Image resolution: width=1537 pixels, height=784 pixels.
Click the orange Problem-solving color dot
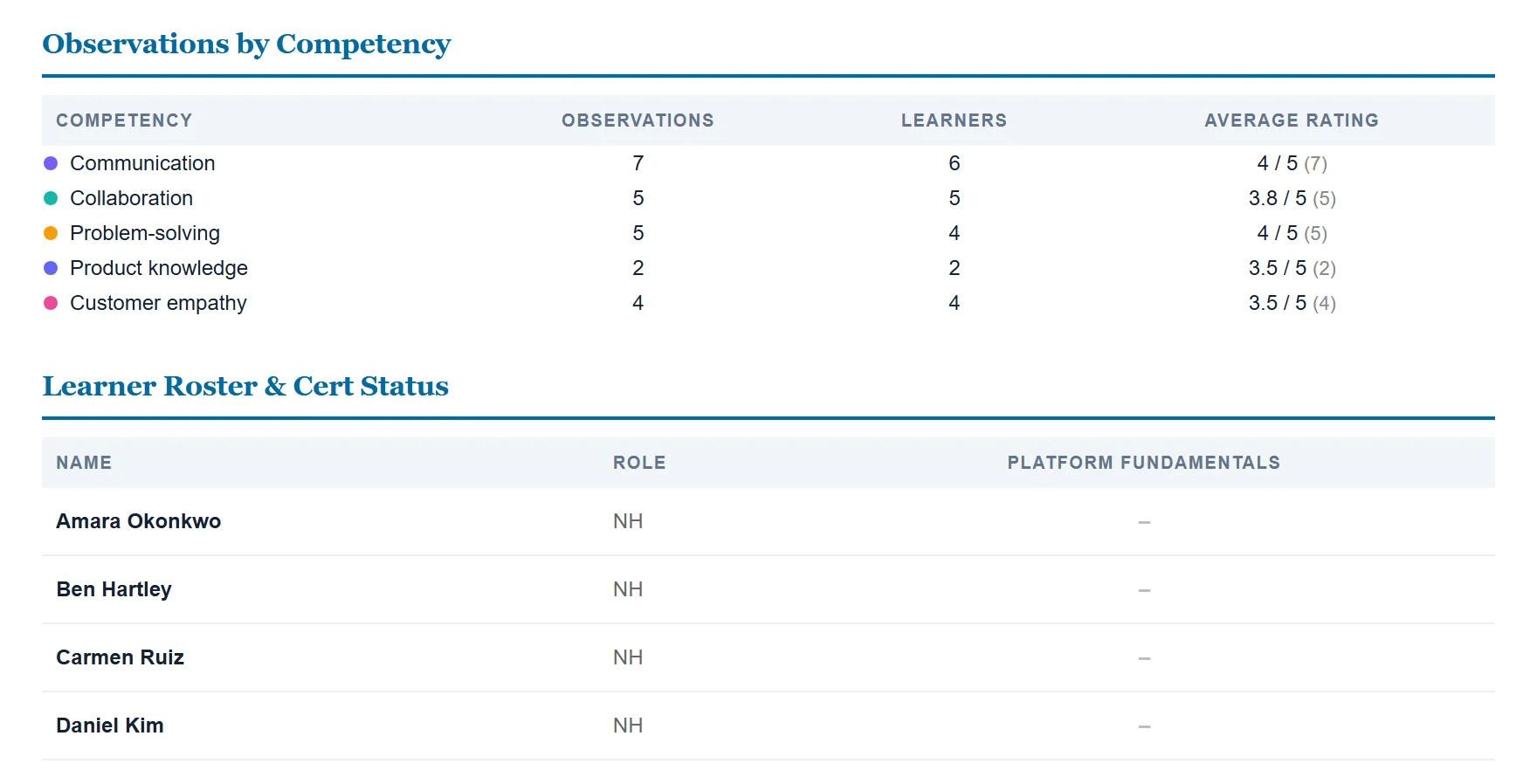(x=51, y=233)
